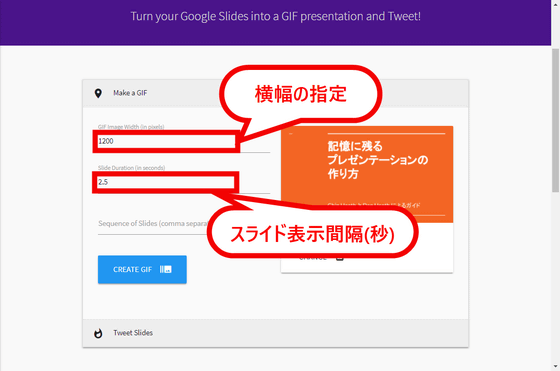The height and width of the screenshot is (371, 560).
Task: Click the flame icon beside Tweet Slides
Action: click(x=98, y=333)
